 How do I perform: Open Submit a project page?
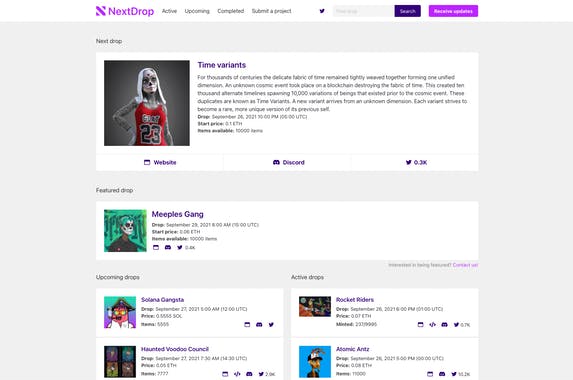pyautogui.click(x=272, y=11)
